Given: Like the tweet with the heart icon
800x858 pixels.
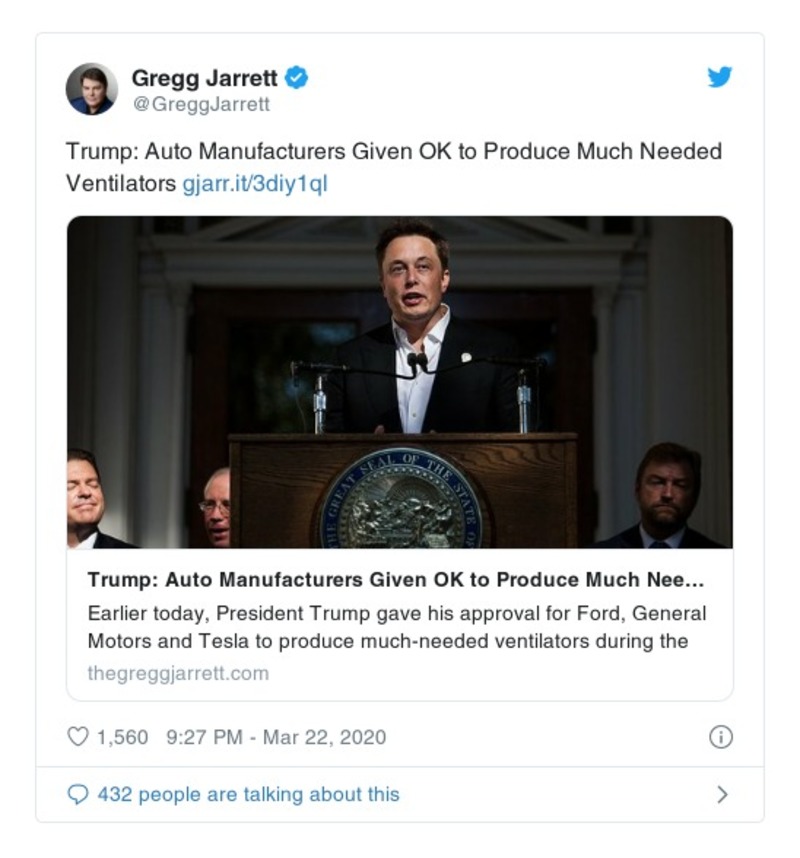Looking at the screenshot, I should (77, 737).
